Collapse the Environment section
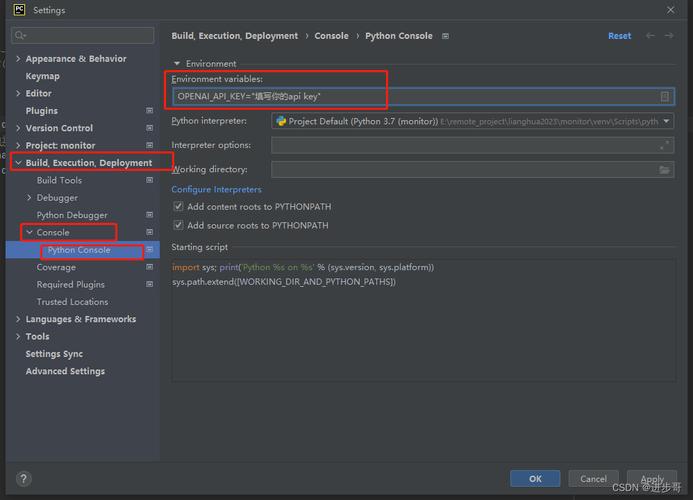Image resolution: width=693 pixels, height=500 pixels. 177,64
